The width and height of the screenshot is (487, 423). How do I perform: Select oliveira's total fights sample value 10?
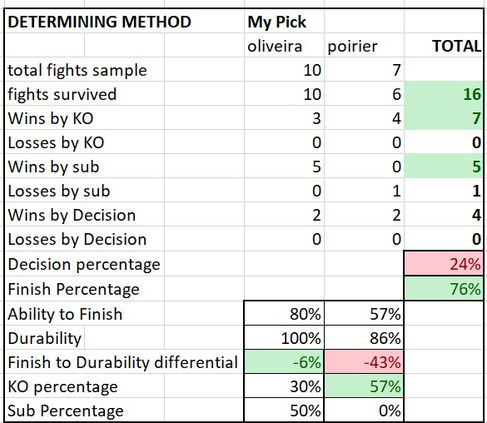pos(284,69)
